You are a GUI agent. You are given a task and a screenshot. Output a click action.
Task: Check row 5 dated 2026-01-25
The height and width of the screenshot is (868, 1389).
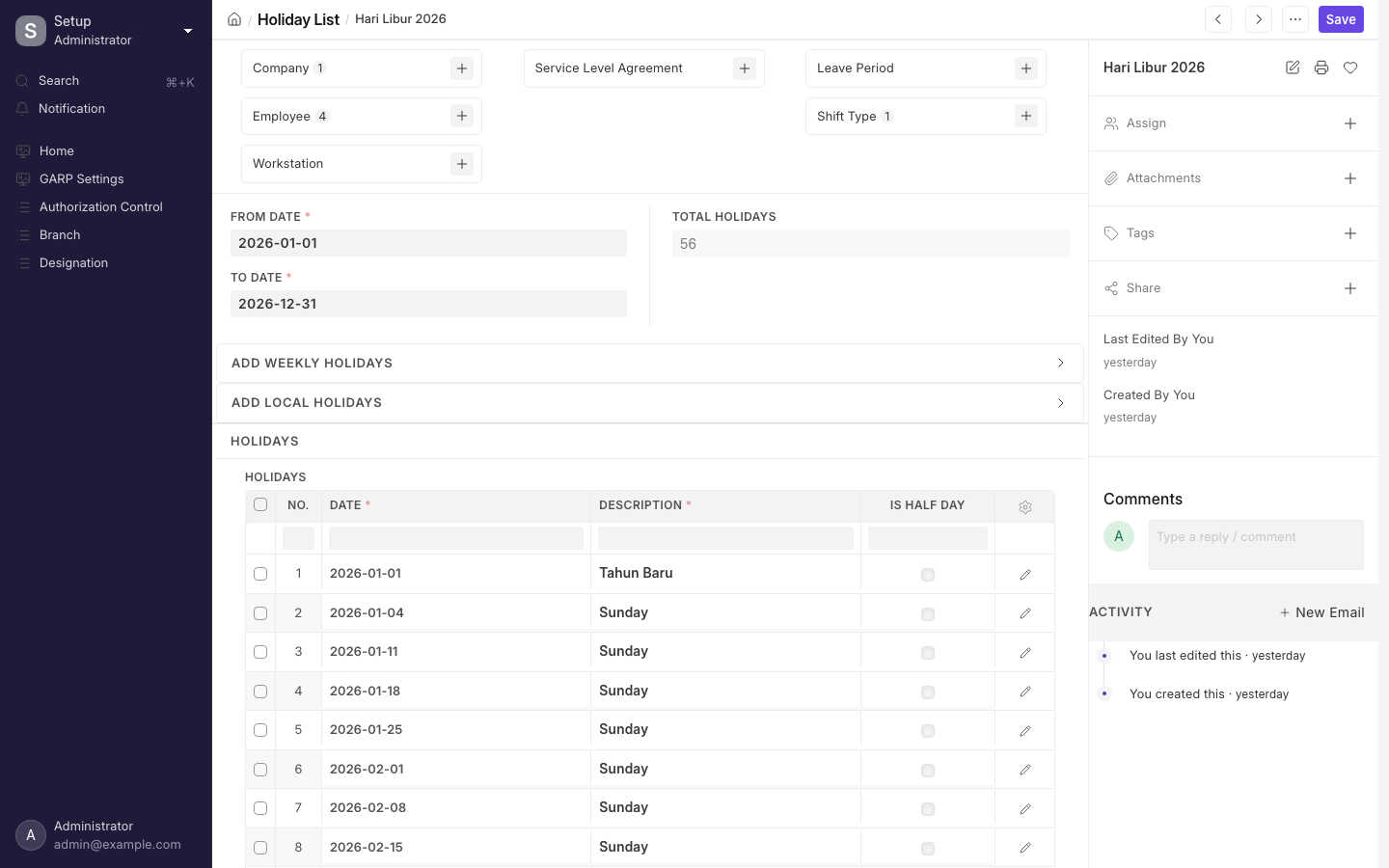260,730
